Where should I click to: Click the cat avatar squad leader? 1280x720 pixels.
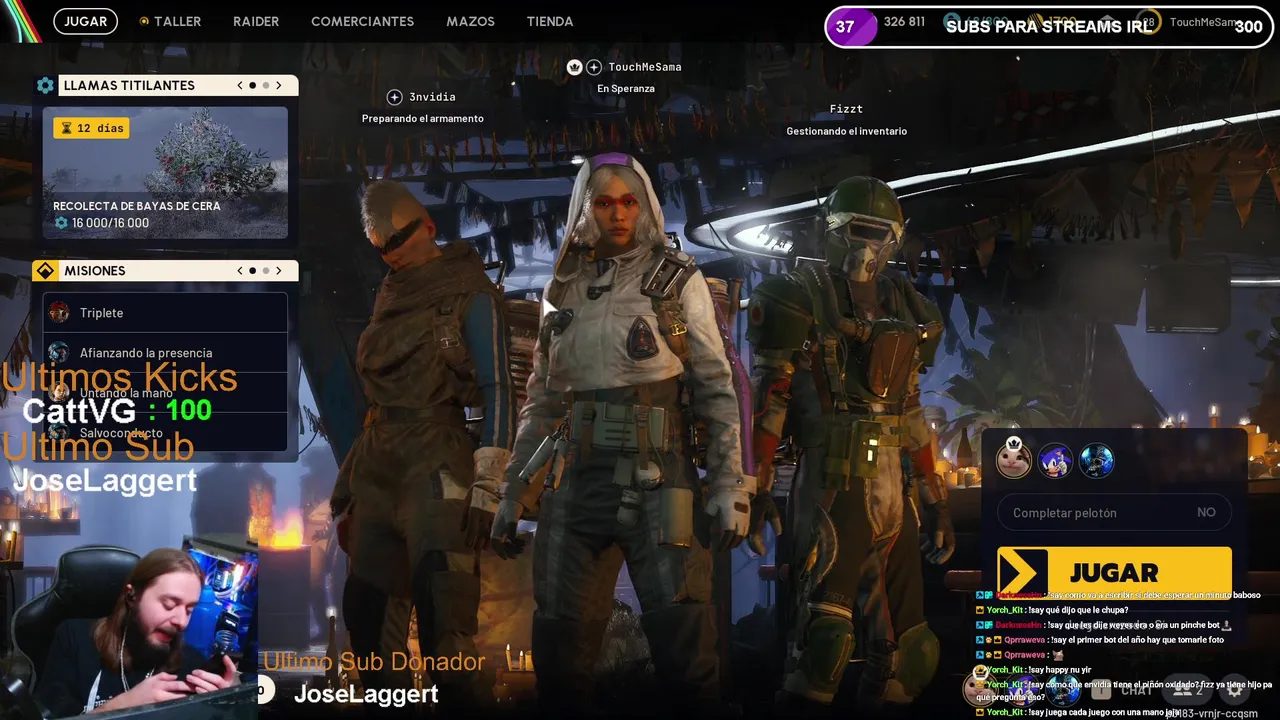(x=1013, y=460)
